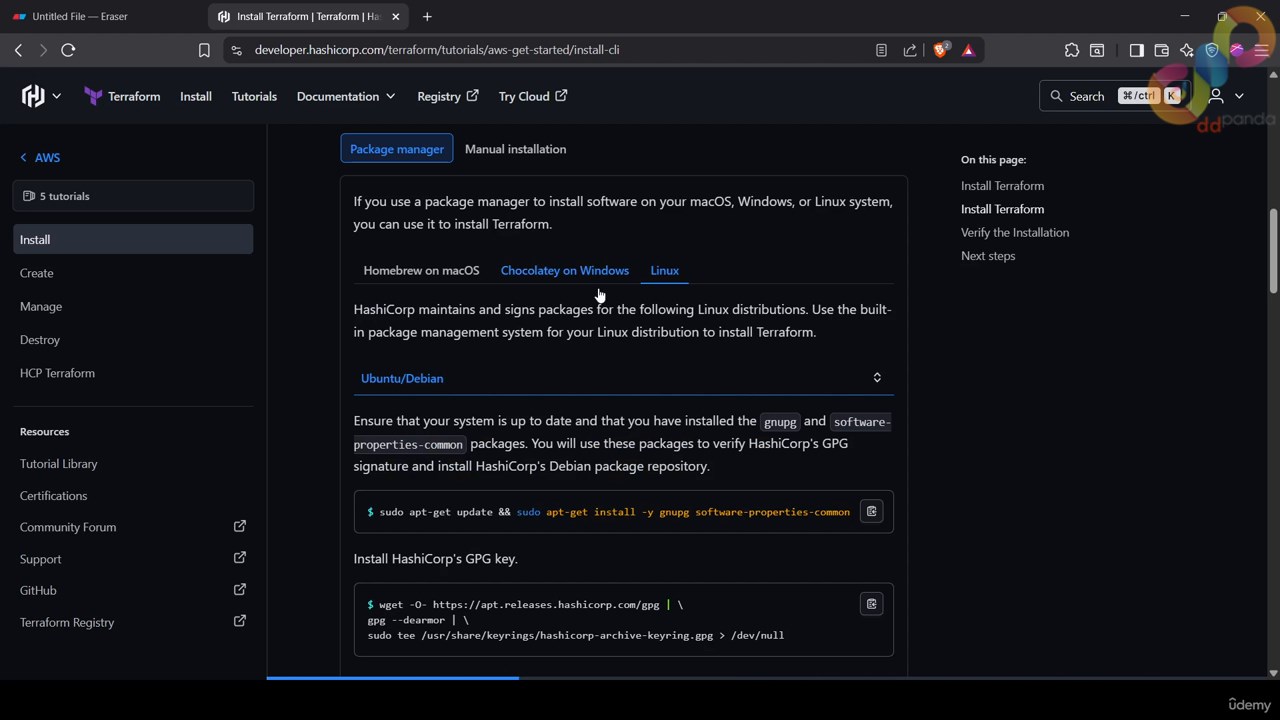Click the site Search box
This screenshot has width=1280, height=720.
point(1114,96)
